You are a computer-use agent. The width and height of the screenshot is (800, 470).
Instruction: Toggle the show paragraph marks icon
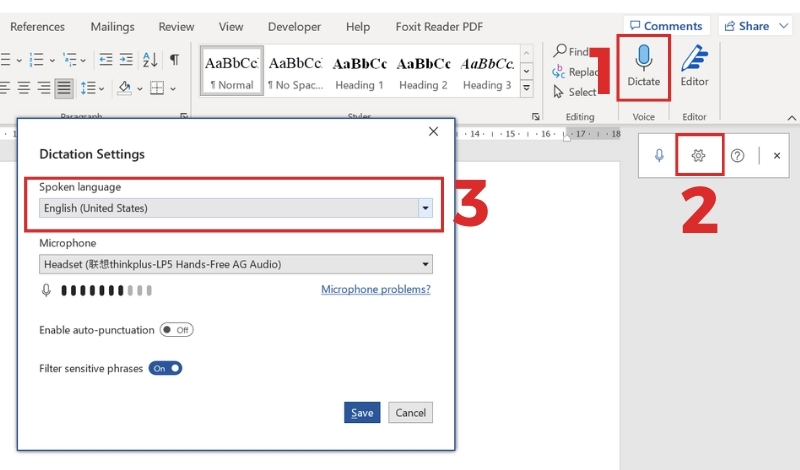point(174,60)
